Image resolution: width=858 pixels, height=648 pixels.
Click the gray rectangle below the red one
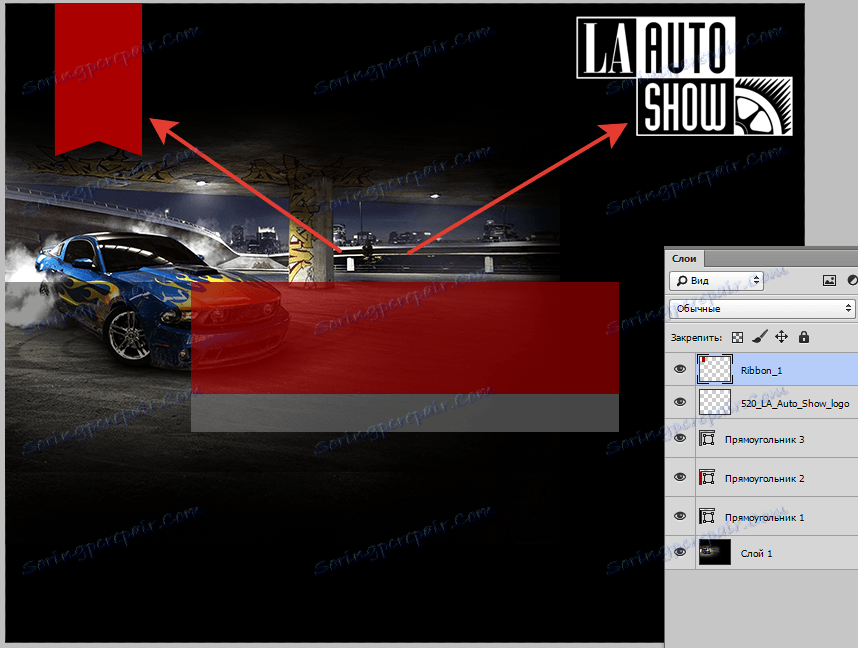[405, 413]
